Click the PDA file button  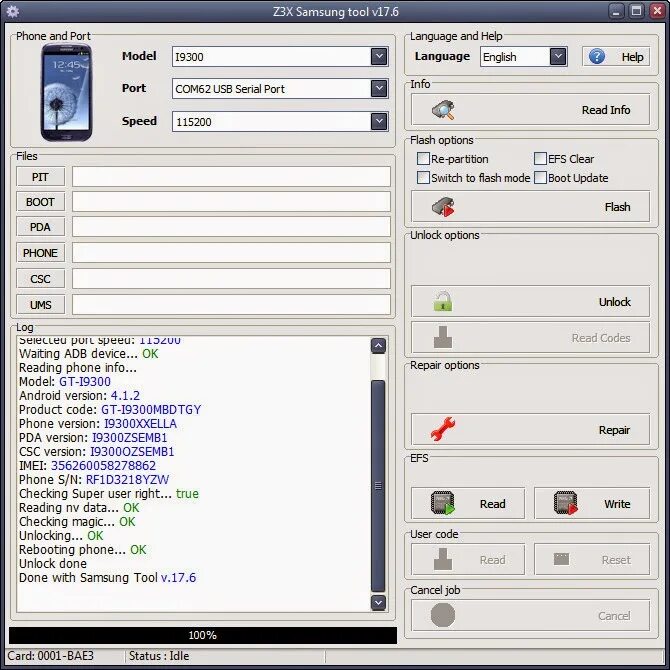pyautogui.click(x=41, y=227)
